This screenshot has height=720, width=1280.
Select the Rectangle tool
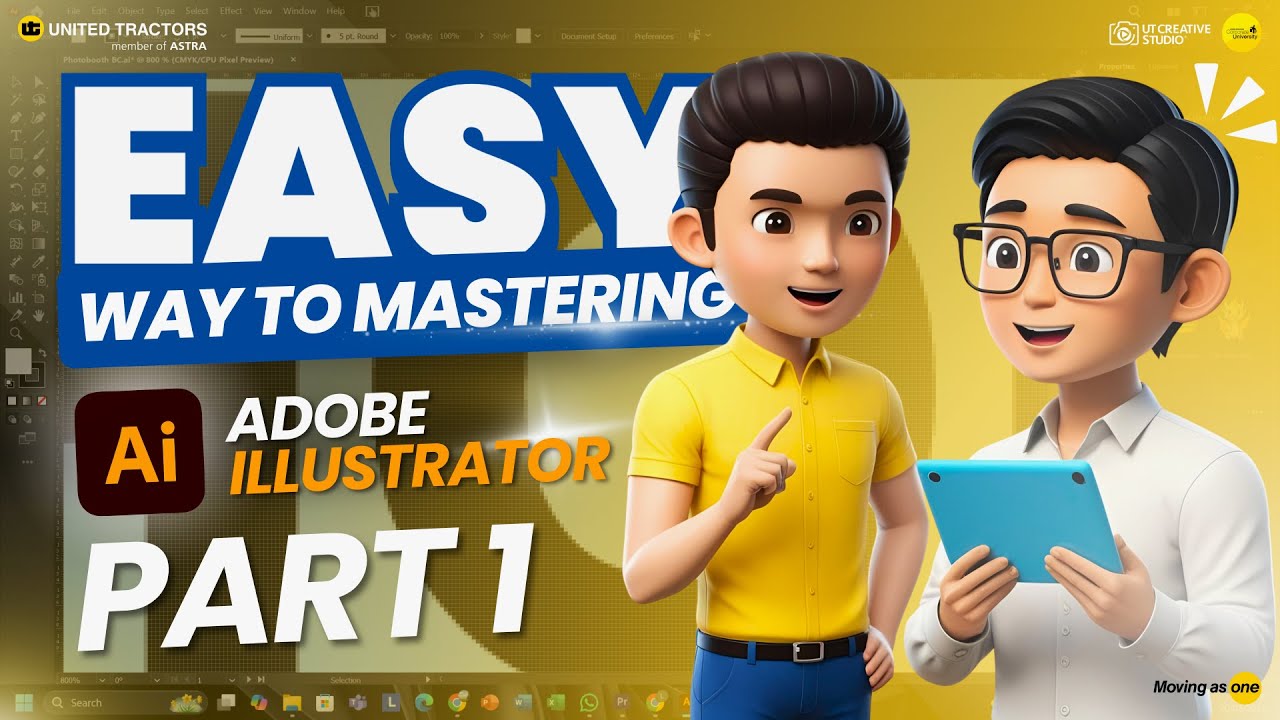[16, 153]
